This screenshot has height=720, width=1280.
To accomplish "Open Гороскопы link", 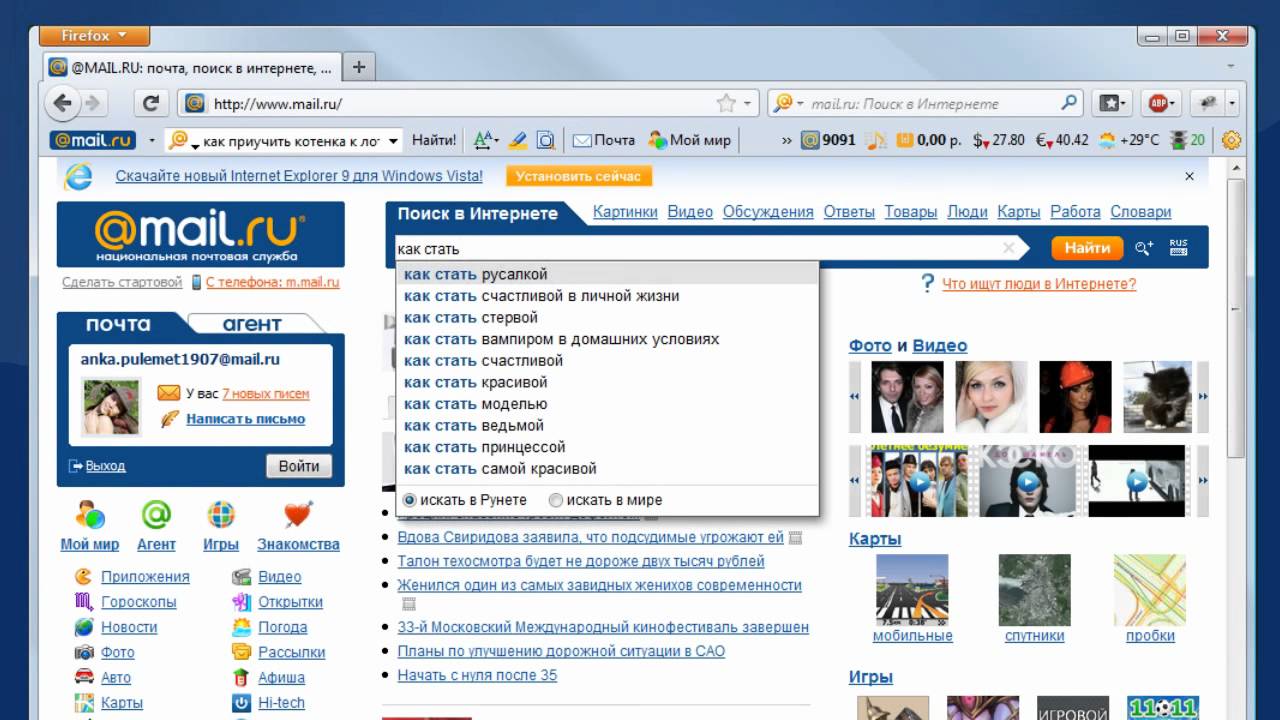I will point(139,602).
